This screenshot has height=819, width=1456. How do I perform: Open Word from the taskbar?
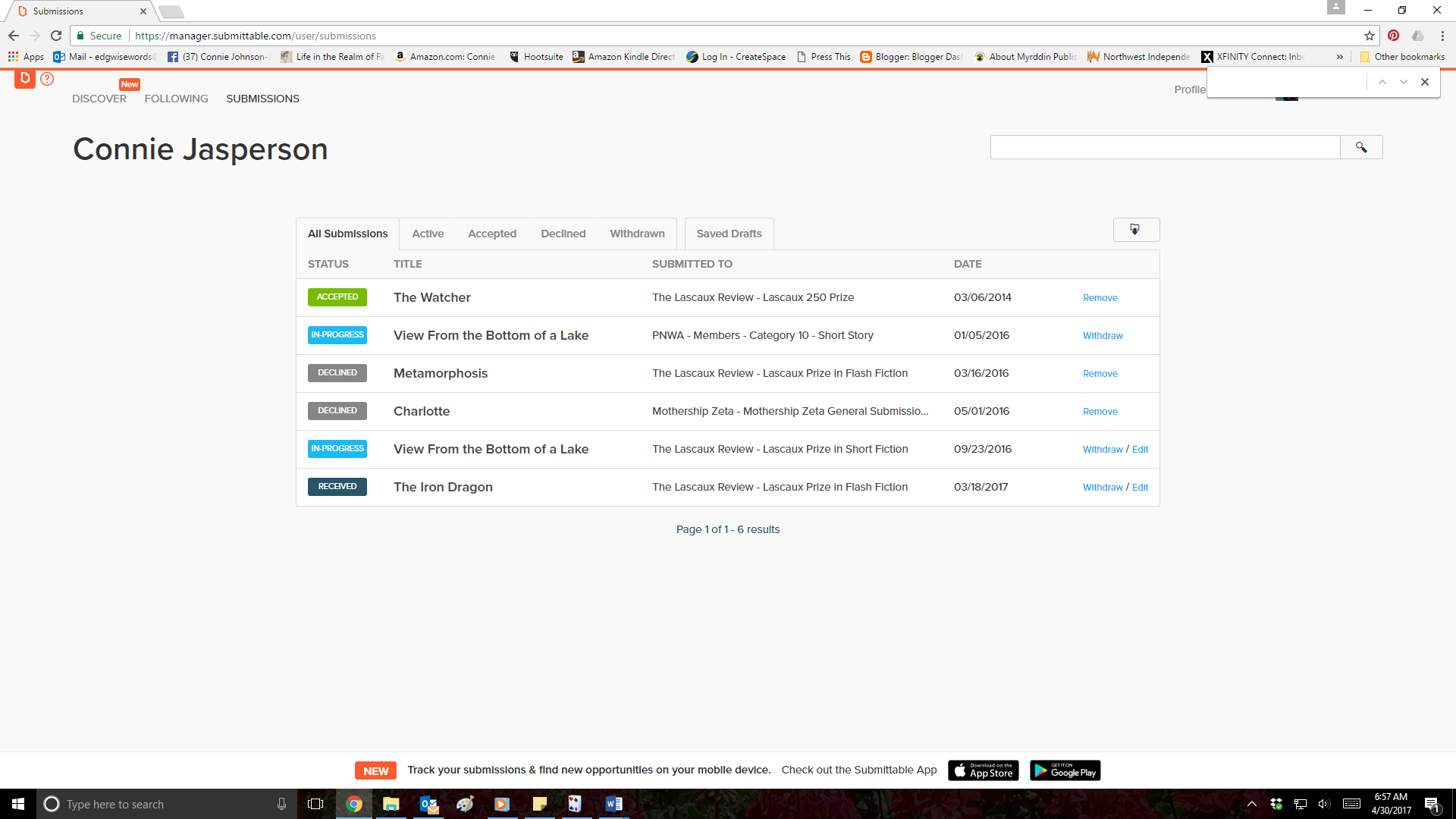click(613, 804)
